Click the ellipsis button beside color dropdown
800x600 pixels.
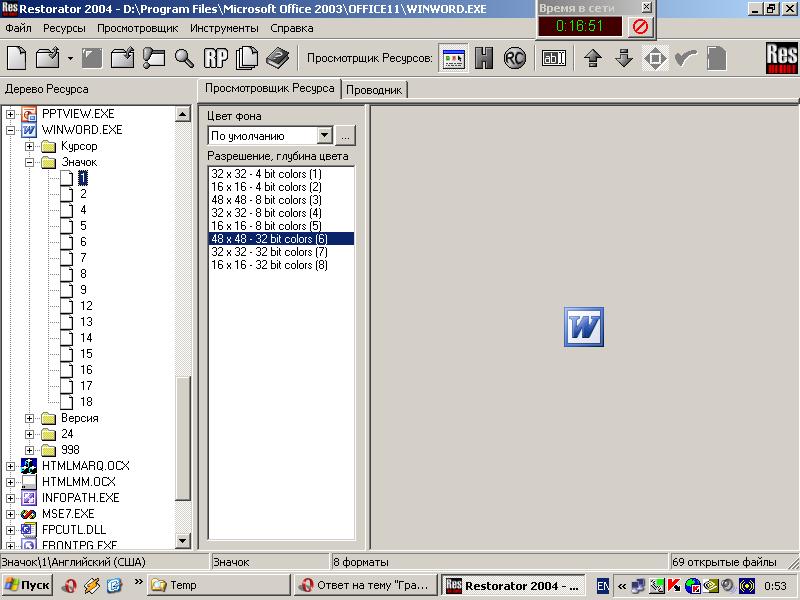pos(345,135)
